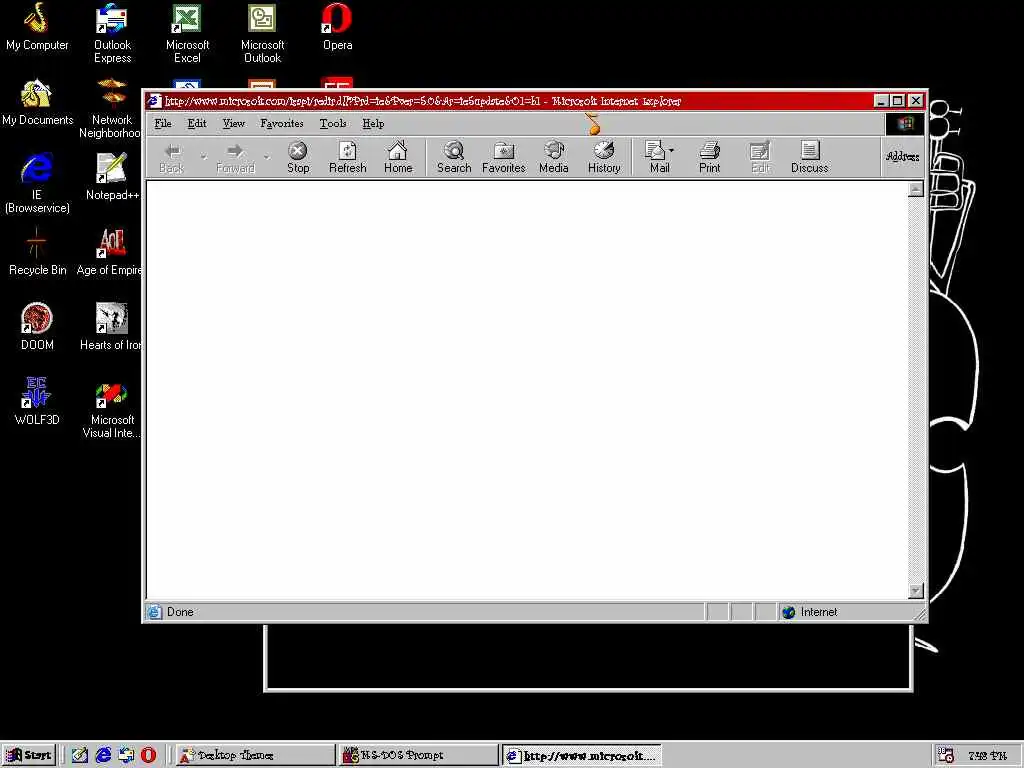Click the Back toolbar button
Viewport: 1024px width, 768px height.
tap(172, 158)
